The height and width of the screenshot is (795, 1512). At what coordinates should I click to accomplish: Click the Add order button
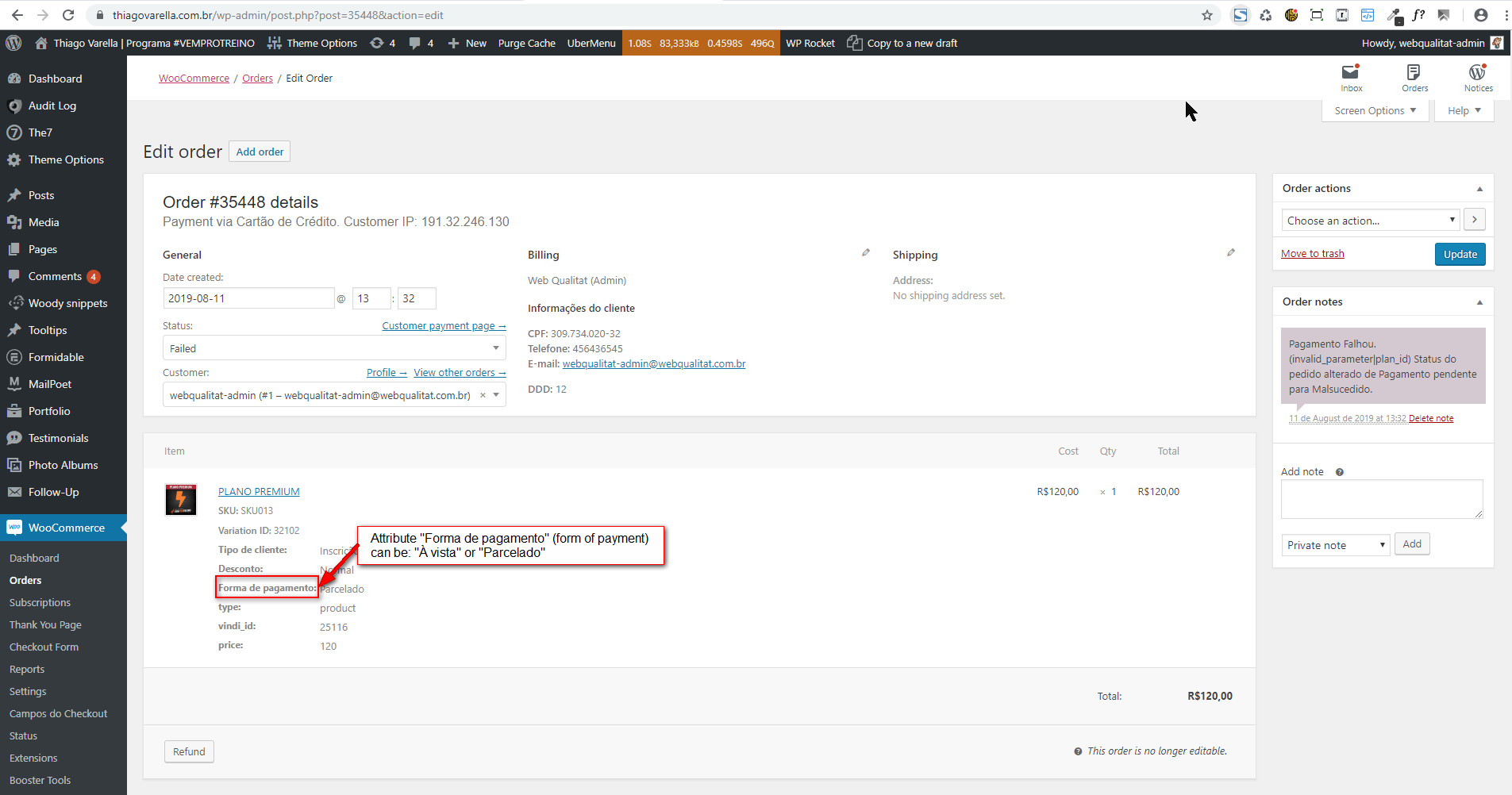tap(260, 152)
